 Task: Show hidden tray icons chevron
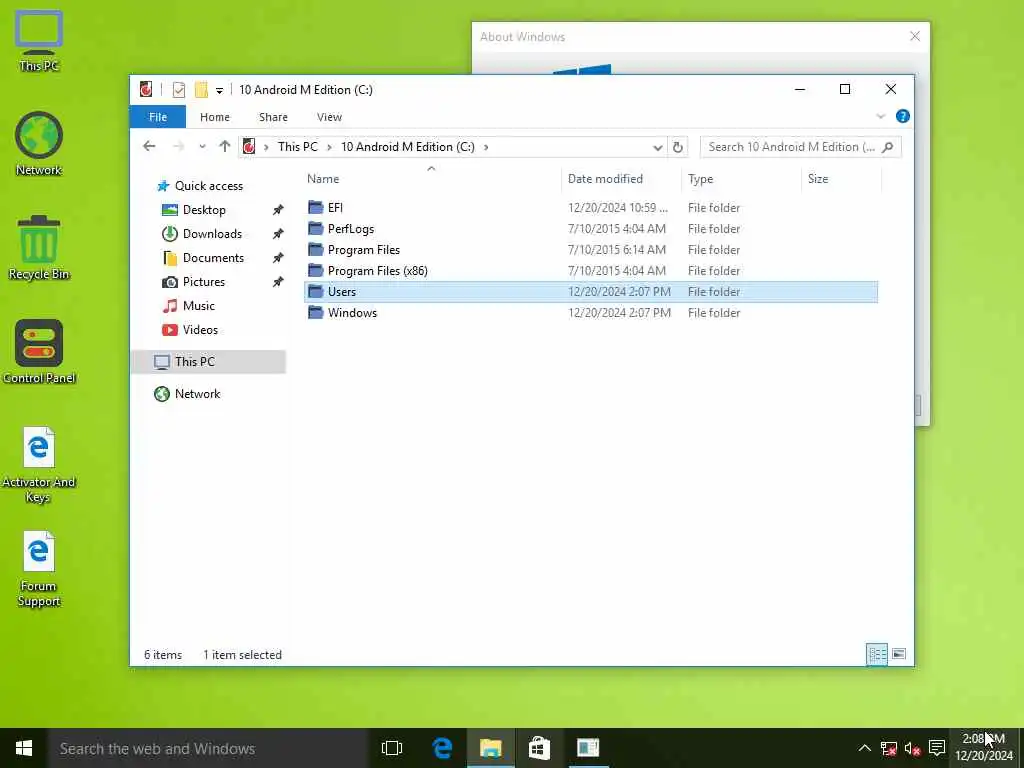pos(864,748)
